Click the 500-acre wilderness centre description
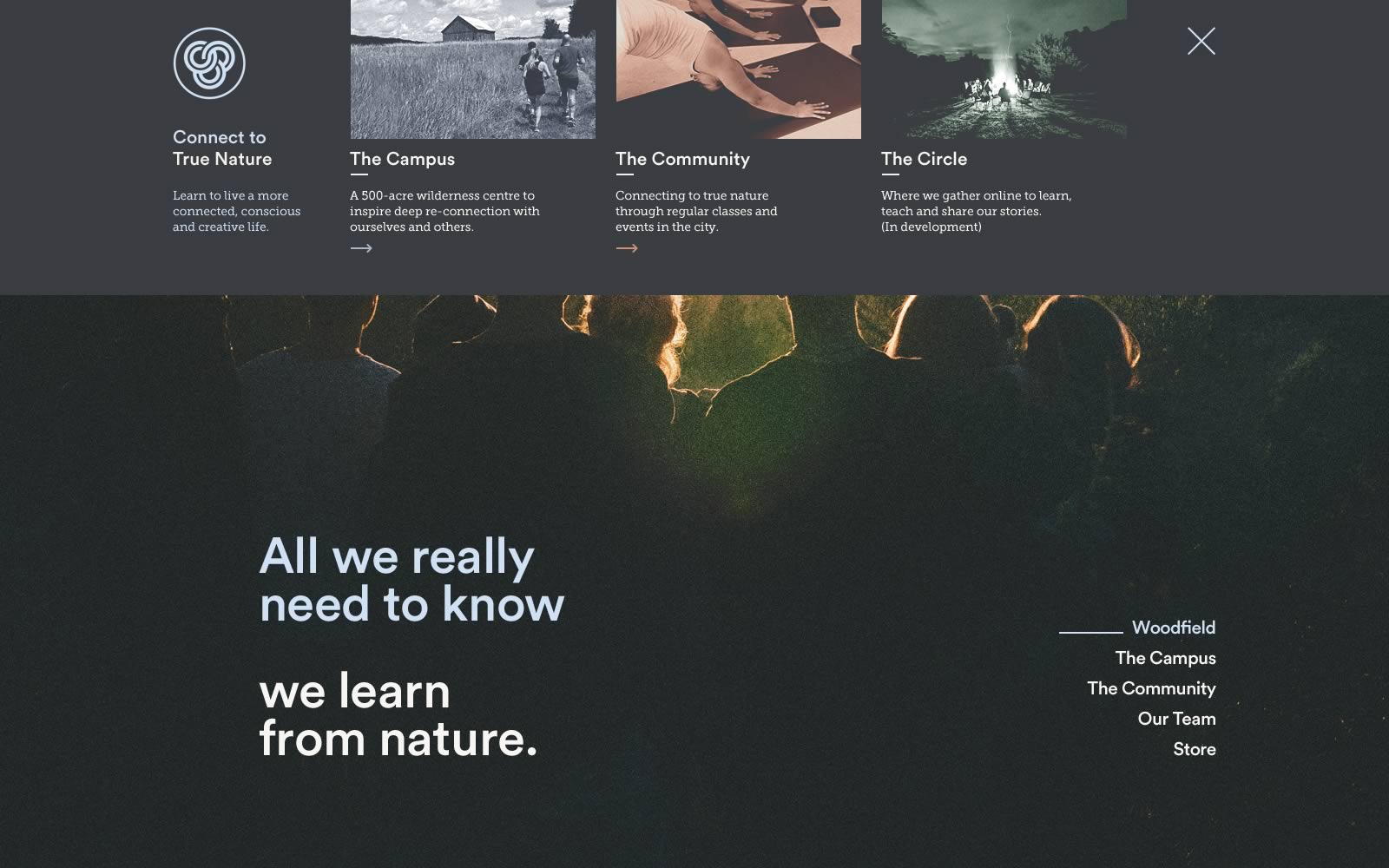 tap(445, 211)
